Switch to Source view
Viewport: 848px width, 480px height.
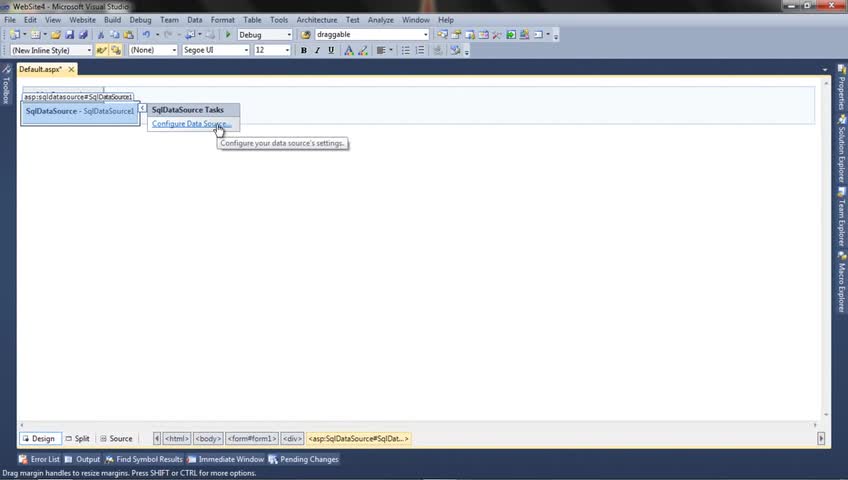(116, 438)
